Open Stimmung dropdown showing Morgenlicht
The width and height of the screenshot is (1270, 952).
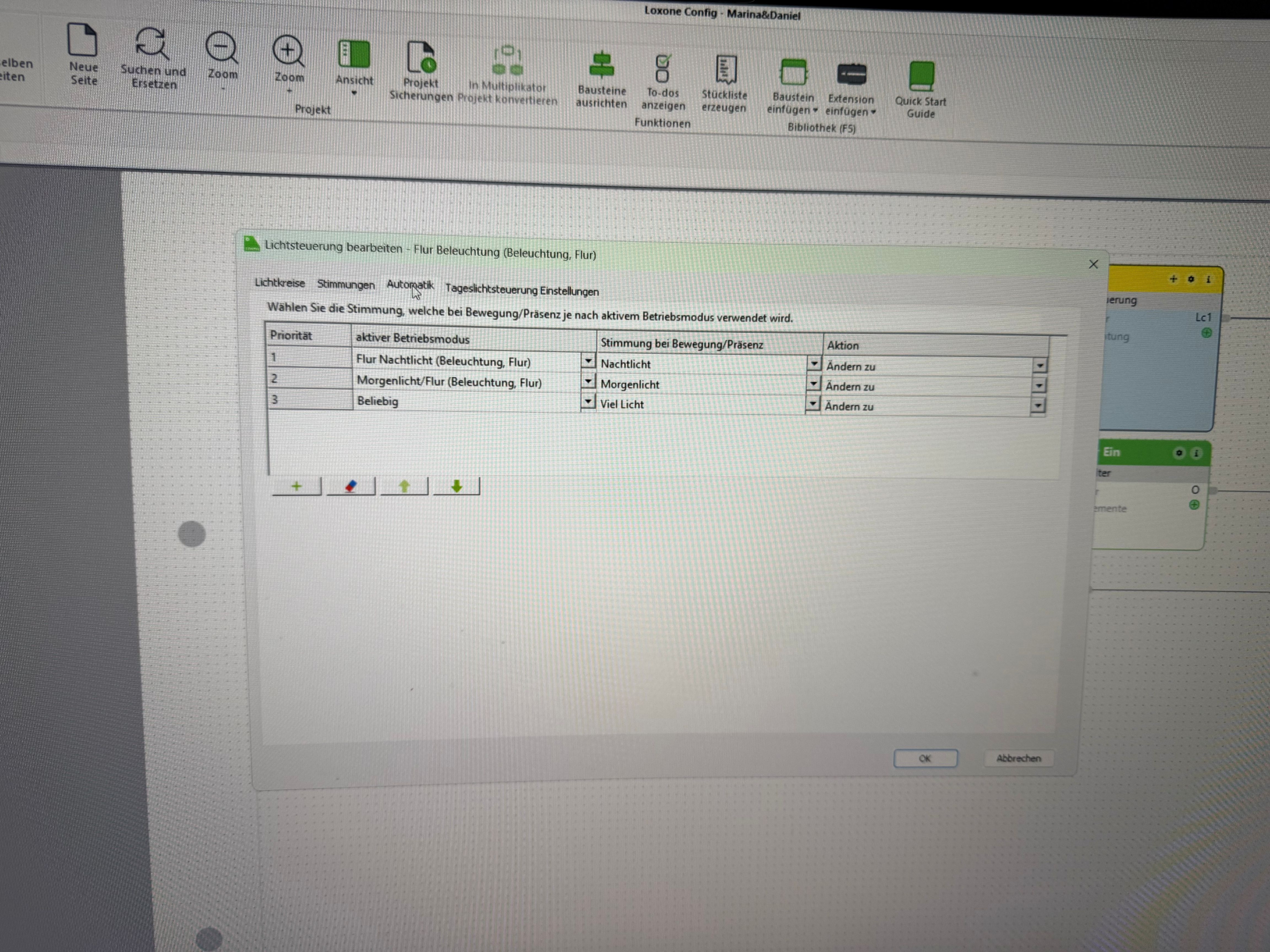813,384
